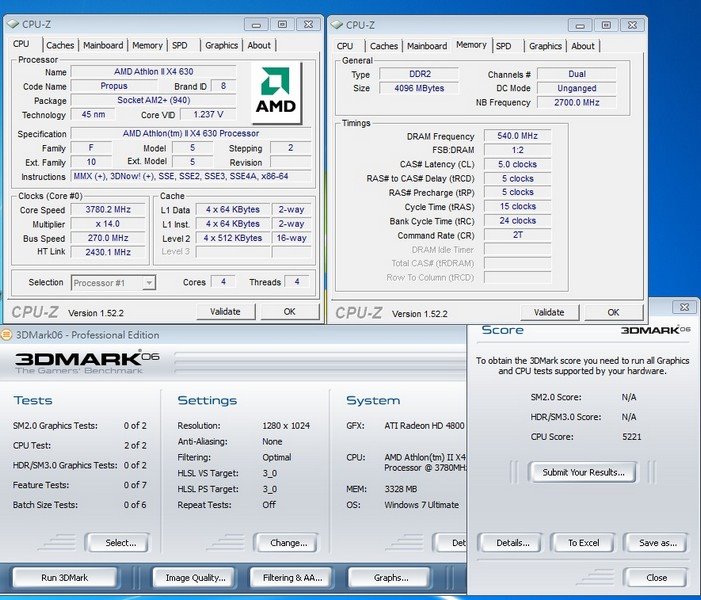Click Close button in Score dialog
Viewport: 701px width, 600px height.
656,578
